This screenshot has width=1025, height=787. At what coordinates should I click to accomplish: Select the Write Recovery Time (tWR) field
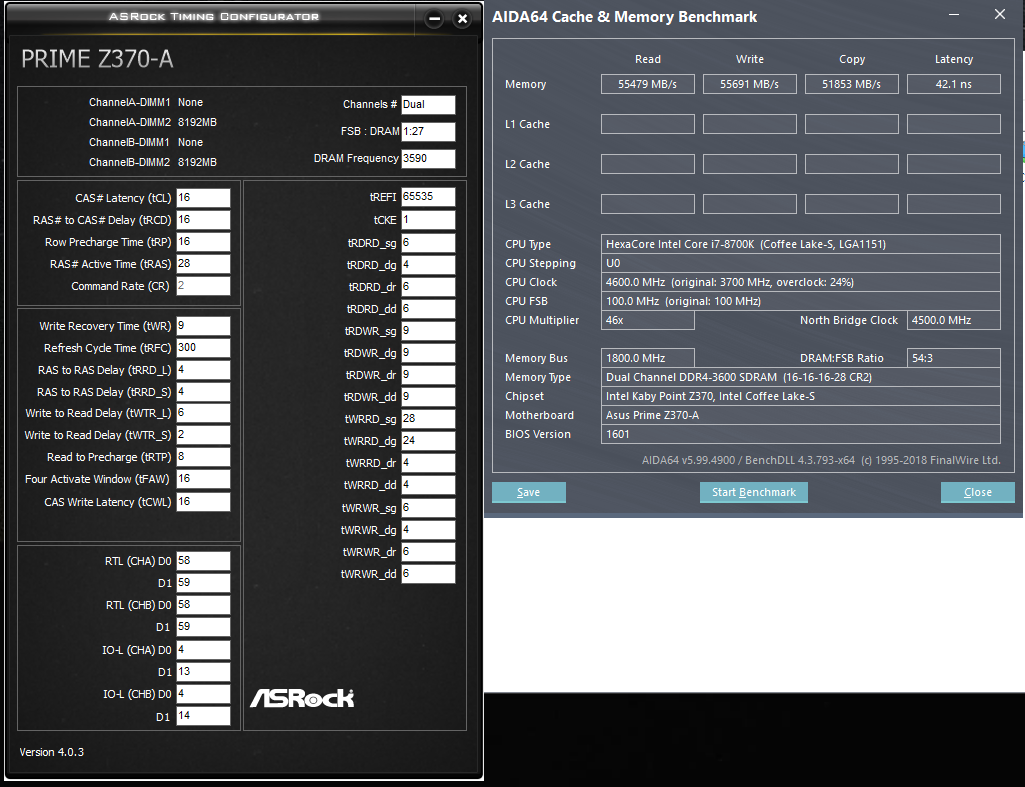tap(203, 326)
